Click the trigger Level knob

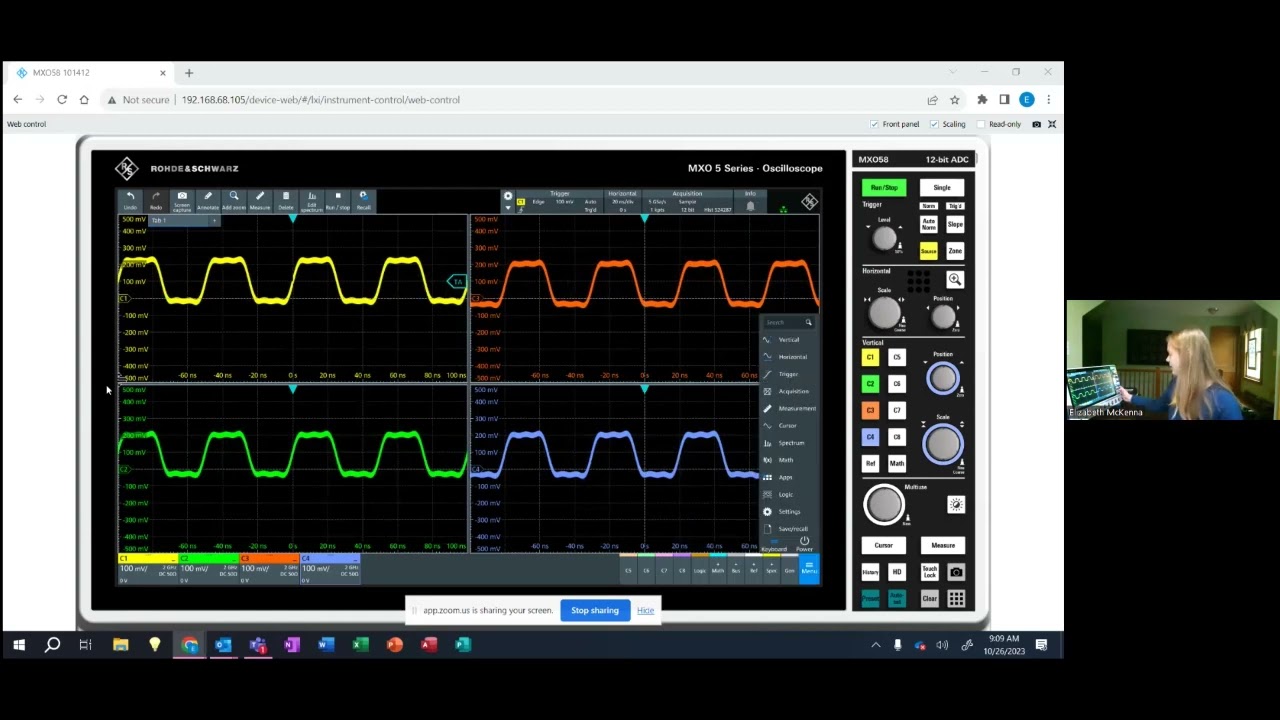(x=884, y=238)
